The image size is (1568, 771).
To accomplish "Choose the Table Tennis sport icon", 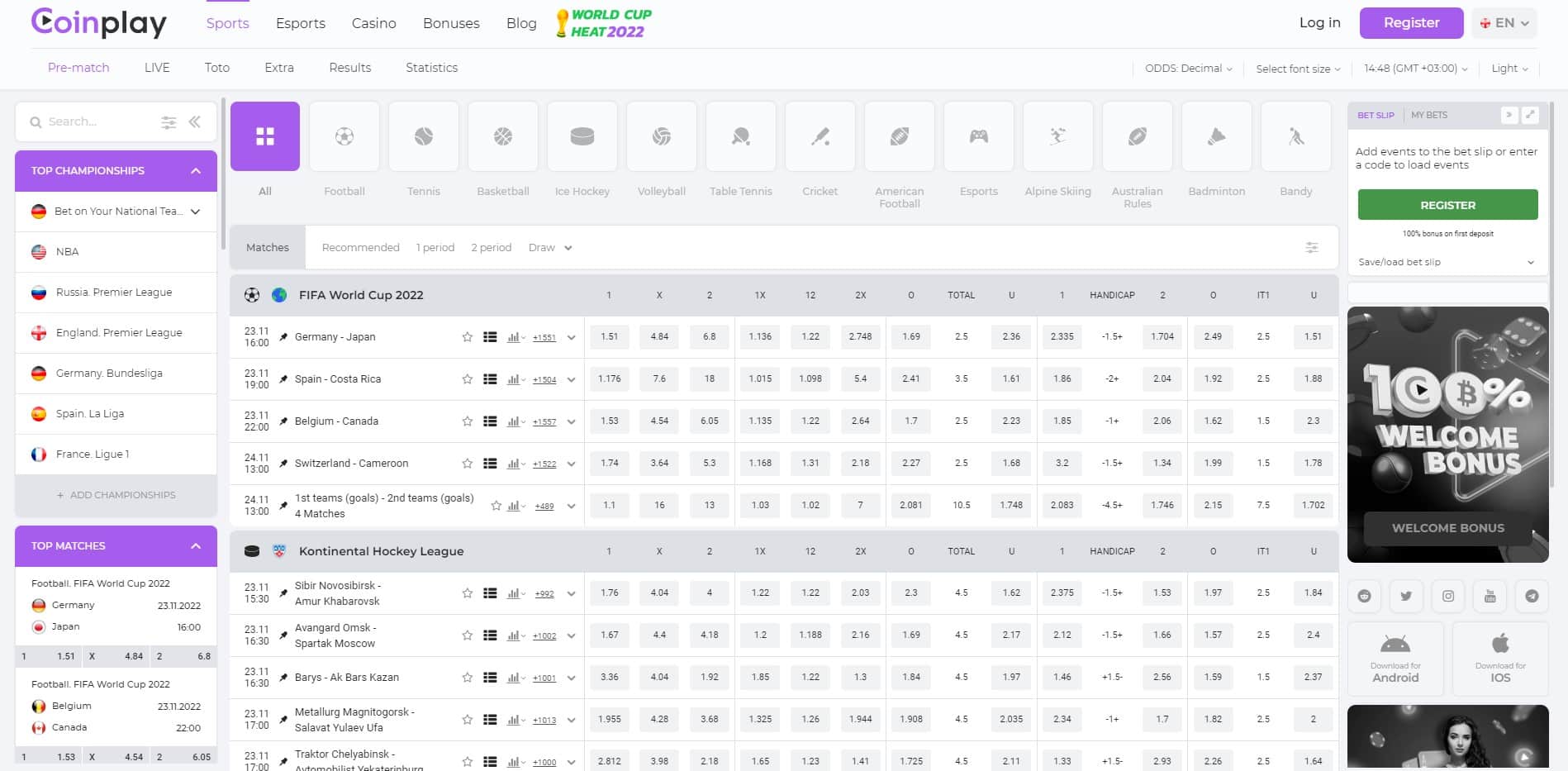I will [x=741, y=136].
